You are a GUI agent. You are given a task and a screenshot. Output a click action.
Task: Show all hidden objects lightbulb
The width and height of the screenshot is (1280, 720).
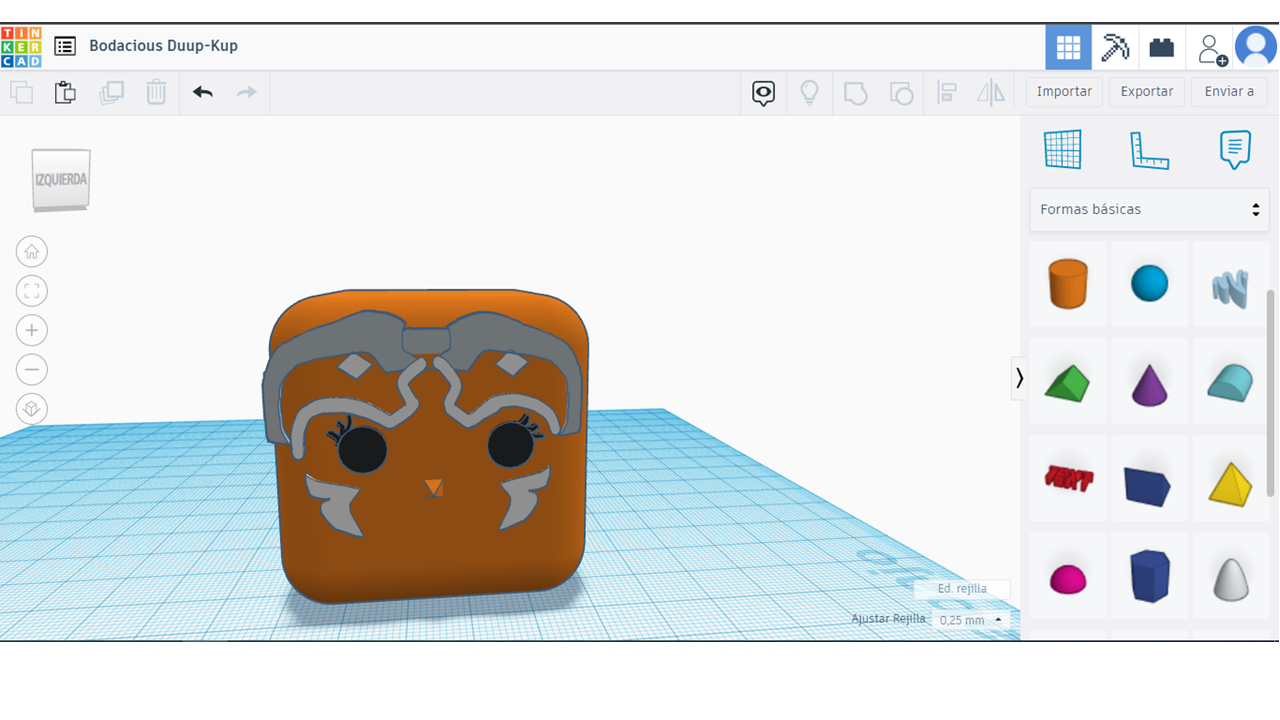point(809,93)
